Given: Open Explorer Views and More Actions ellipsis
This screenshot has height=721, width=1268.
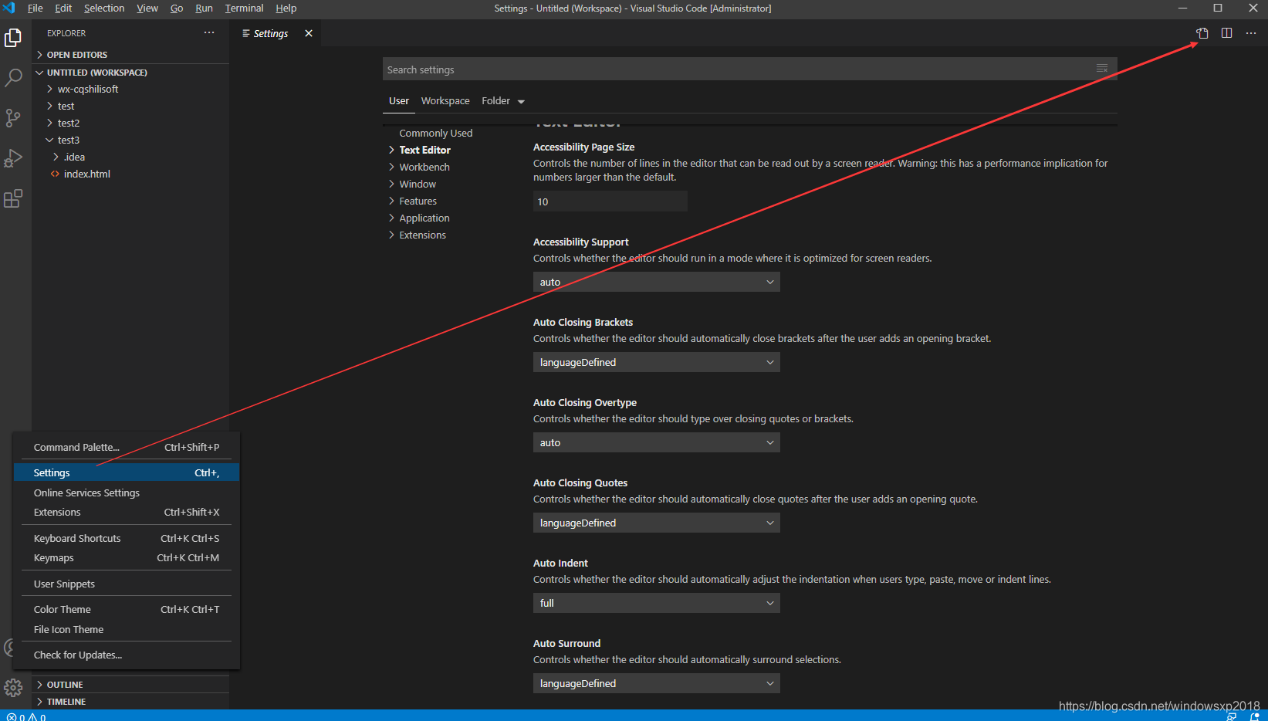Looking at the screenshot, I should pyautogui.click(x=209, y=33).
